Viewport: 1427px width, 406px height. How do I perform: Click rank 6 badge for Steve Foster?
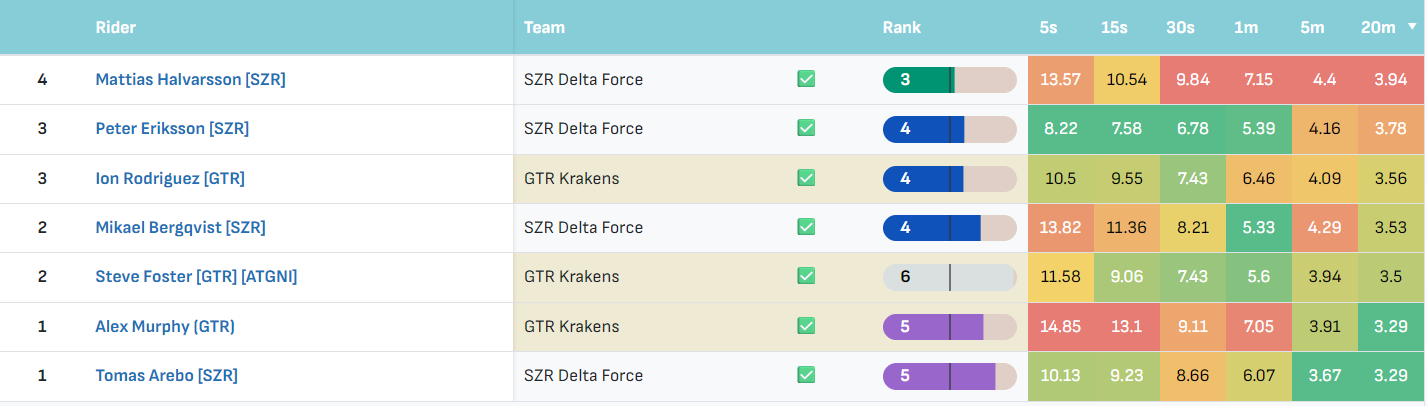coord(950,277)
